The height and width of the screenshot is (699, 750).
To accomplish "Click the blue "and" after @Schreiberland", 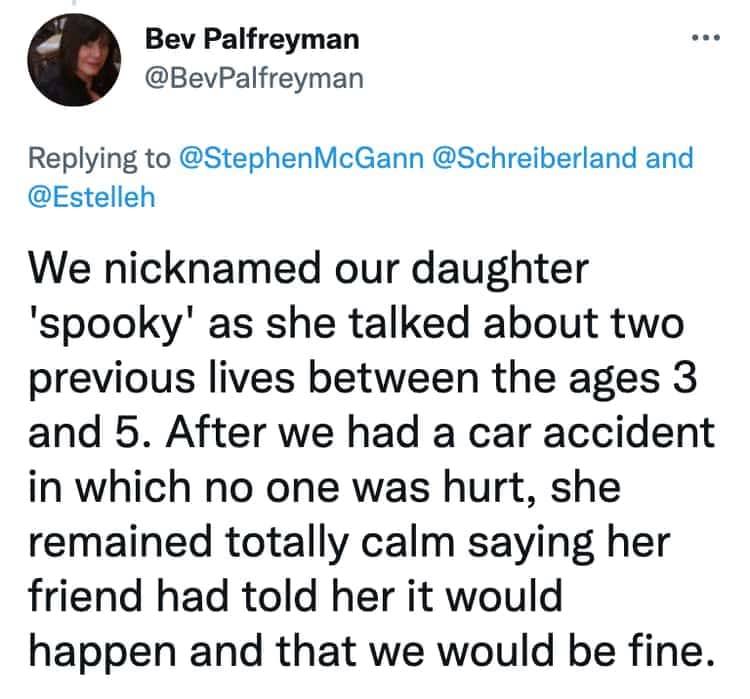I will pos(669,159).
